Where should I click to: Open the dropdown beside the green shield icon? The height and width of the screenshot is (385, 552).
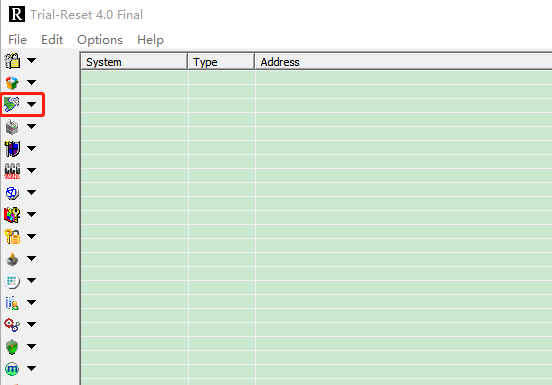tap(32, 347)
